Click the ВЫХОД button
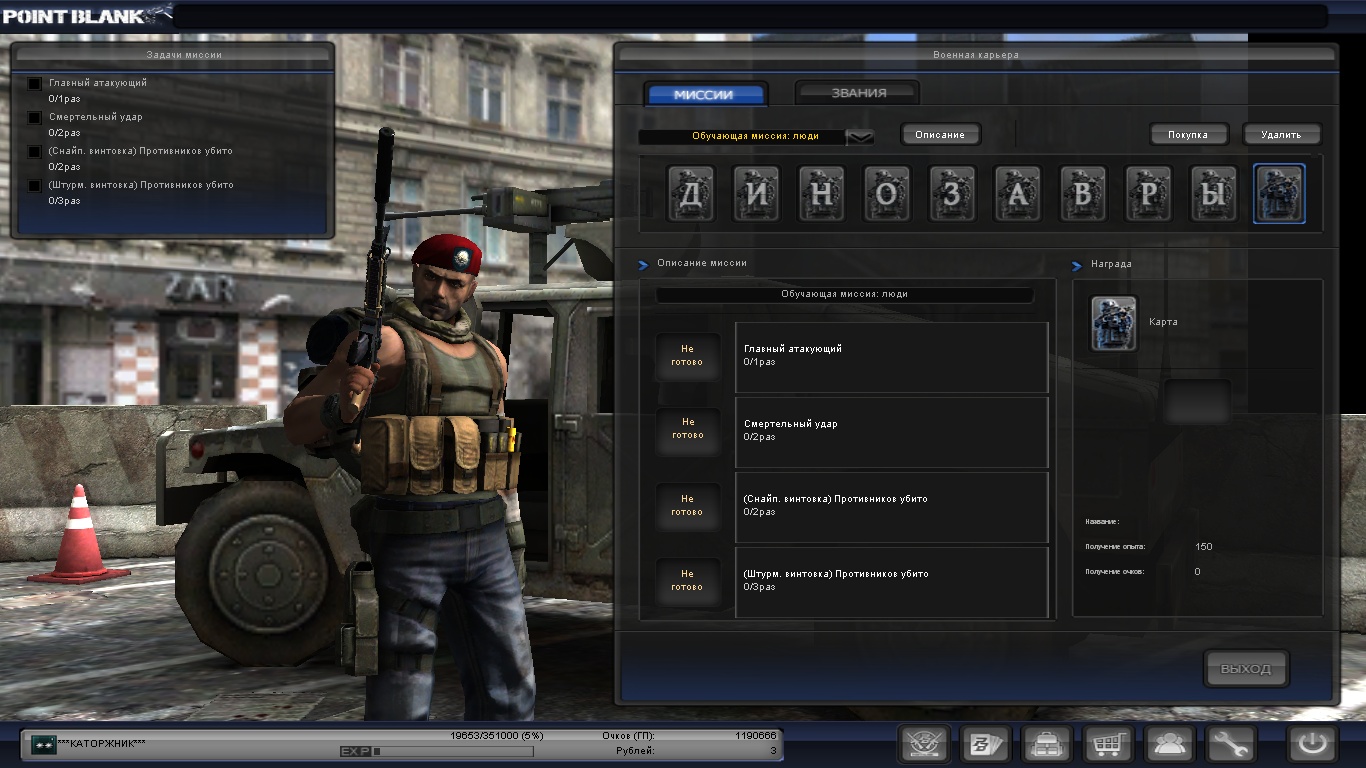Viewport: 1366px width, 768px height. (x=1246, y=669)
